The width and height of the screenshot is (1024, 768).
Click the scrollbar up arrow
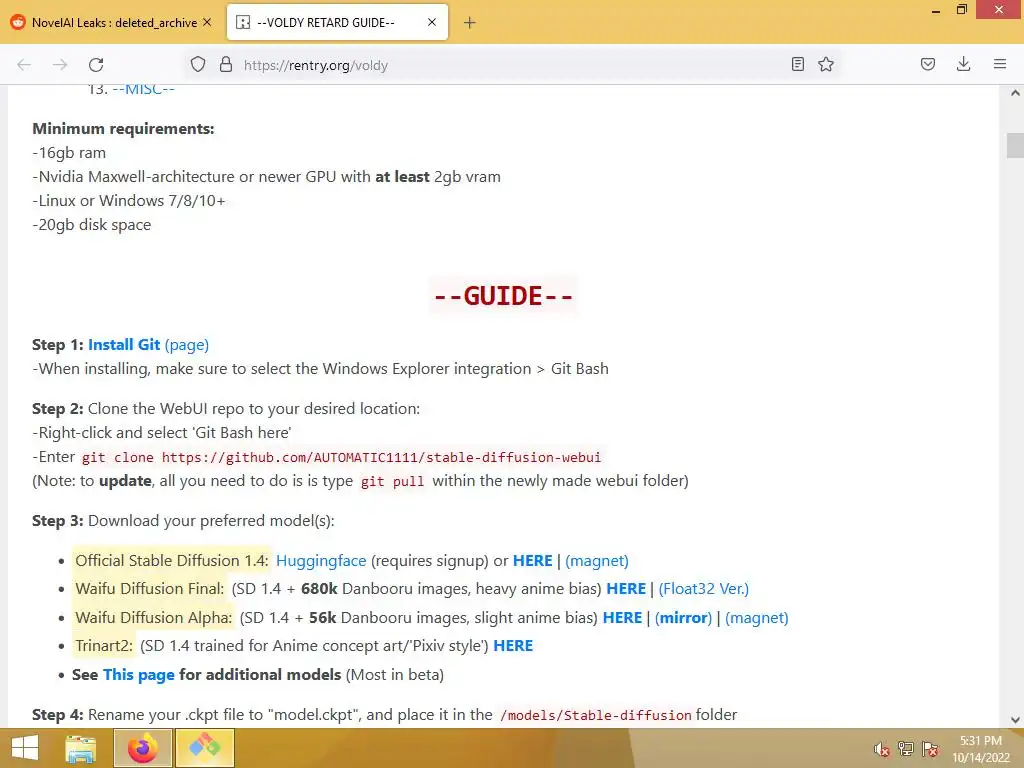(x=1015, y=93)
